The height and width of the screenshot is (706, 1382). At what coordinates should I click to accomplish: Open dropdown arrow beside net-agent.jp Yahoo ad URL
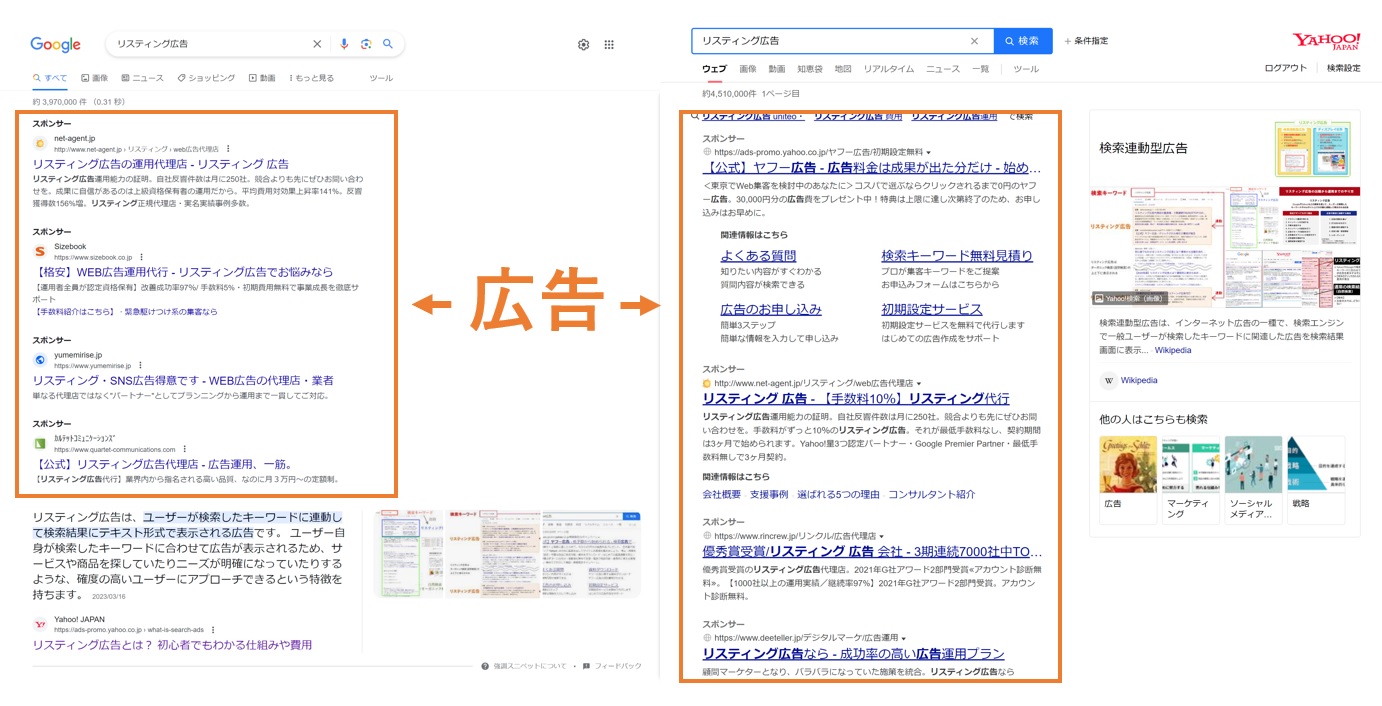(918, 383)
